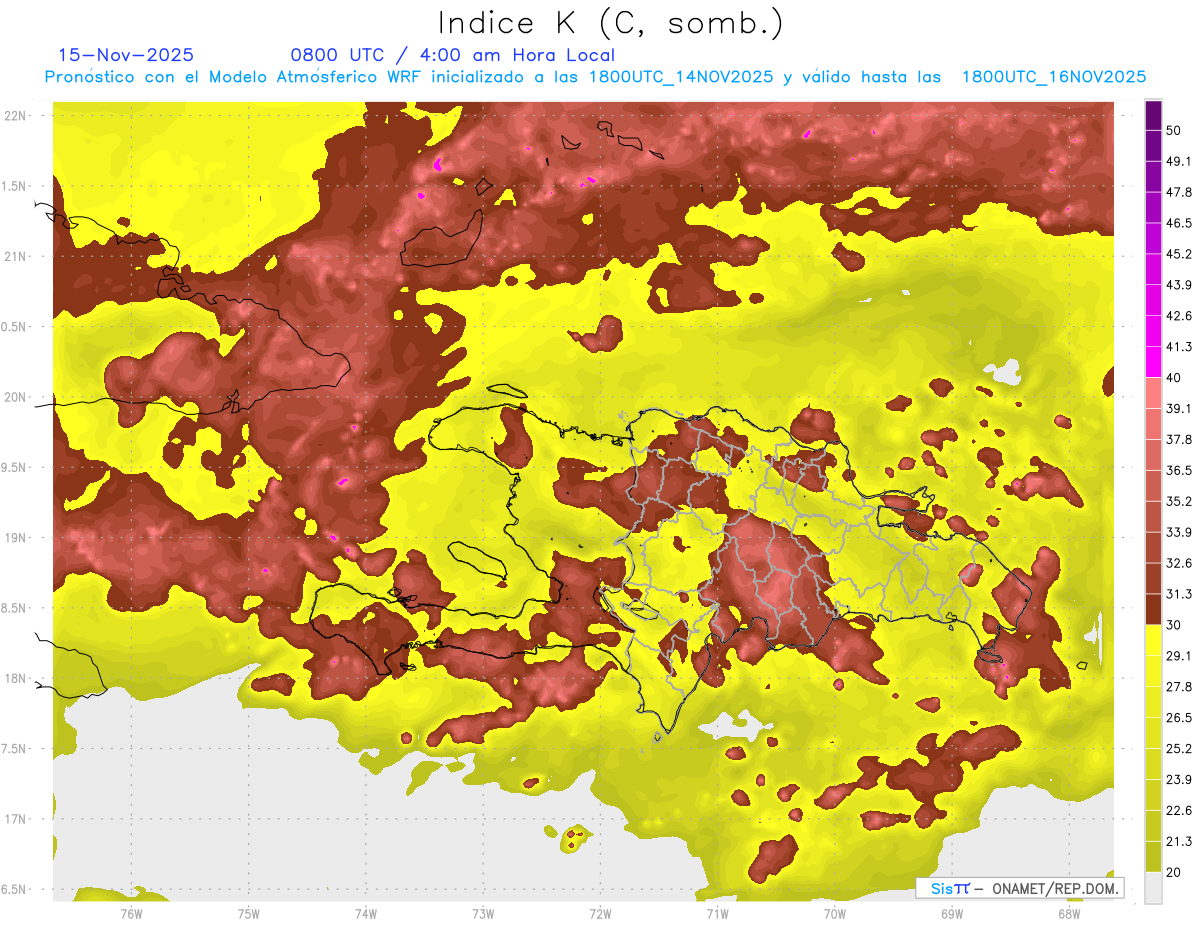Select the bright yellow swatch between 29.1 and 30

click(x=1153, y=640)
